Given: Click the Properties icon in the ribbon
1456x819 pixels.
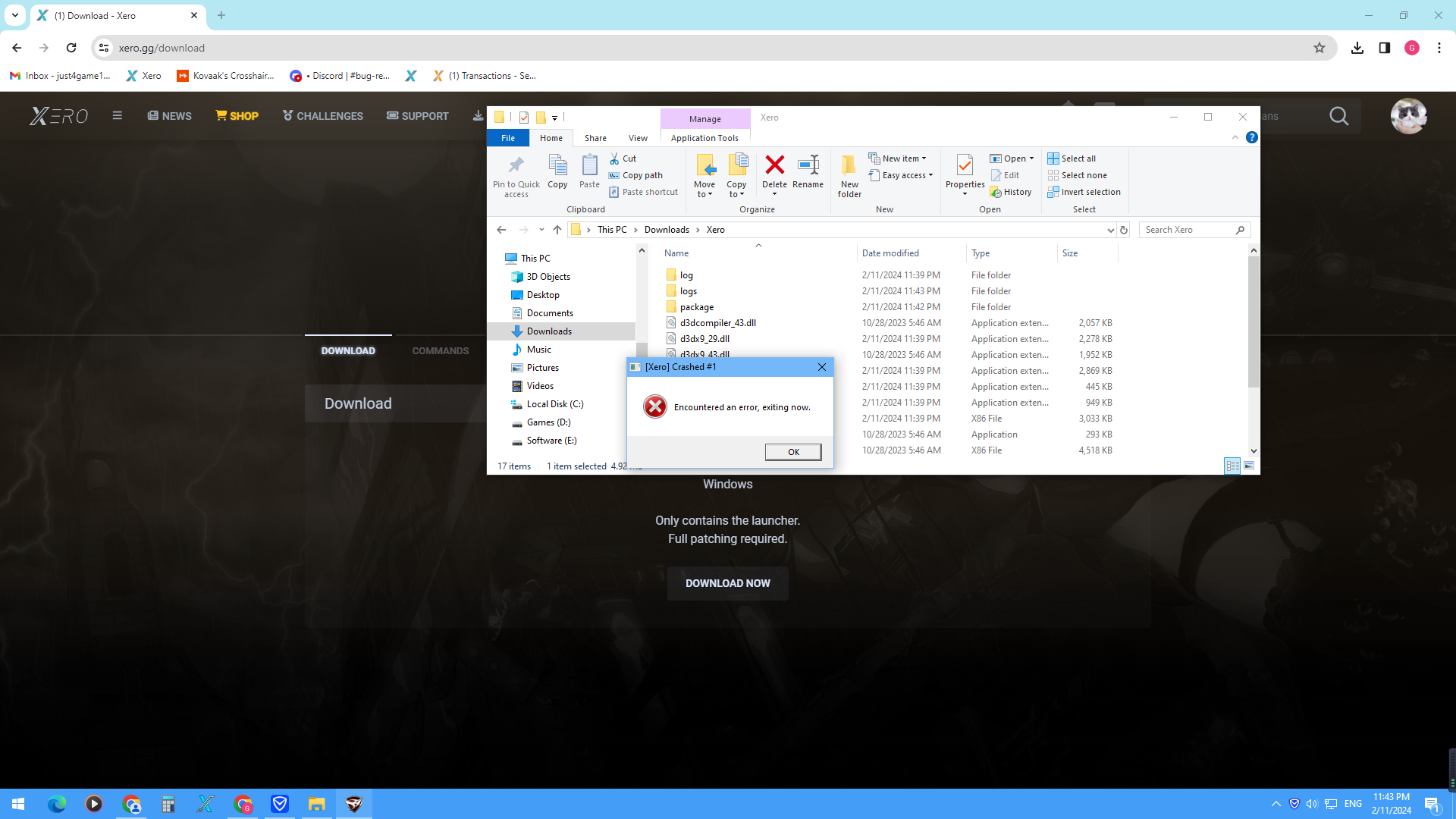Looking at the screenshot, I should pyautogui.click(x=965, y=165).
